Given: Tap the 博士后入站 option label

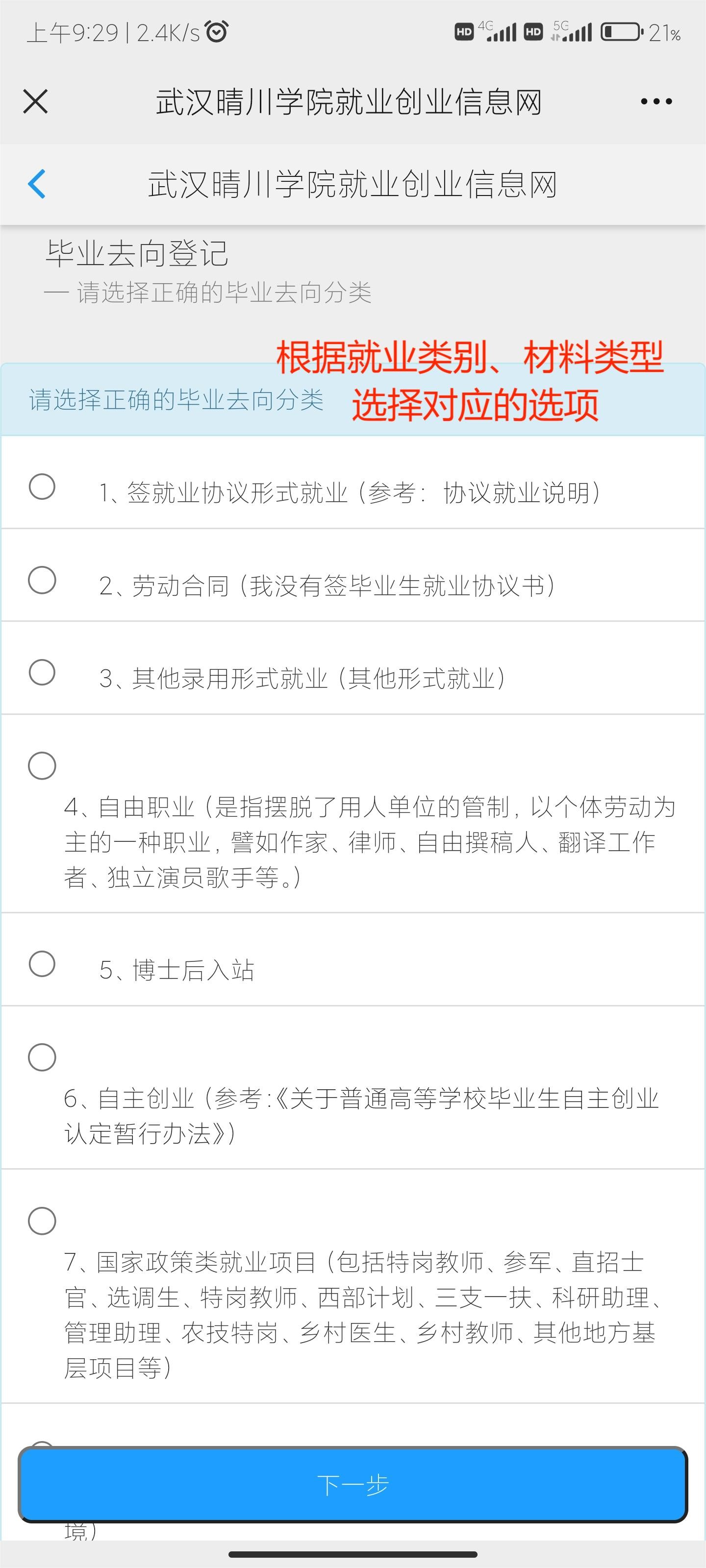Looking at the screenshot, I should [176, 970].
